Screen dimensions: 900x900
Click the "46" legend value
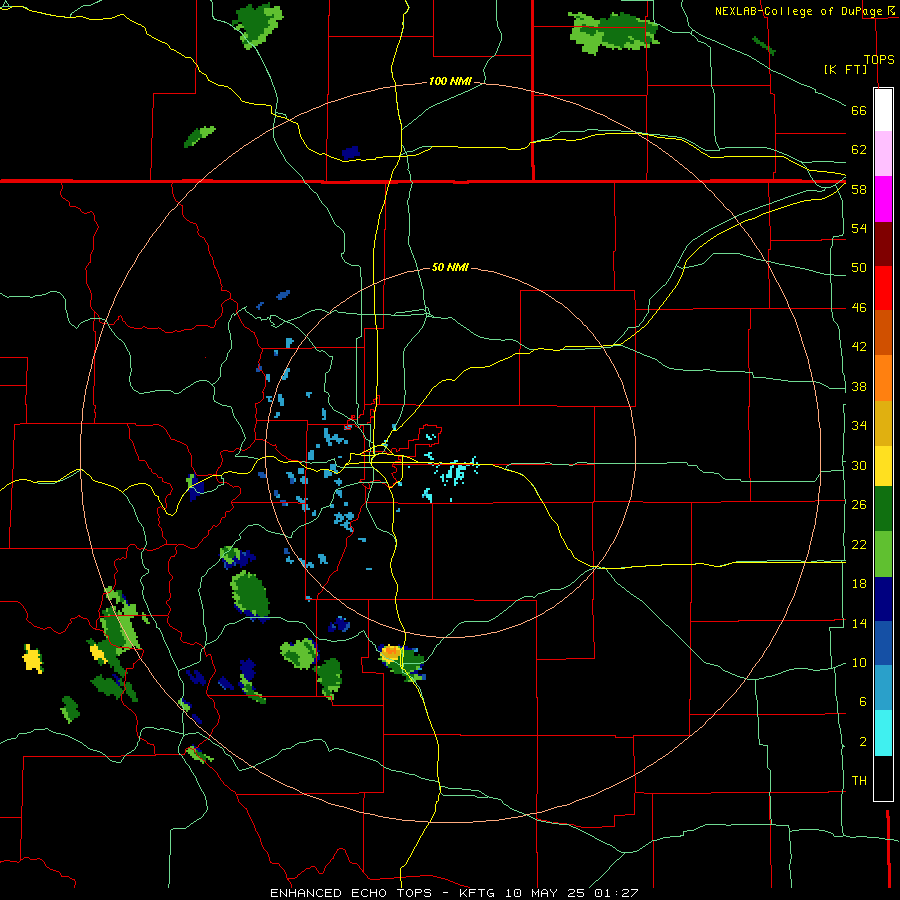pos(859,308)
